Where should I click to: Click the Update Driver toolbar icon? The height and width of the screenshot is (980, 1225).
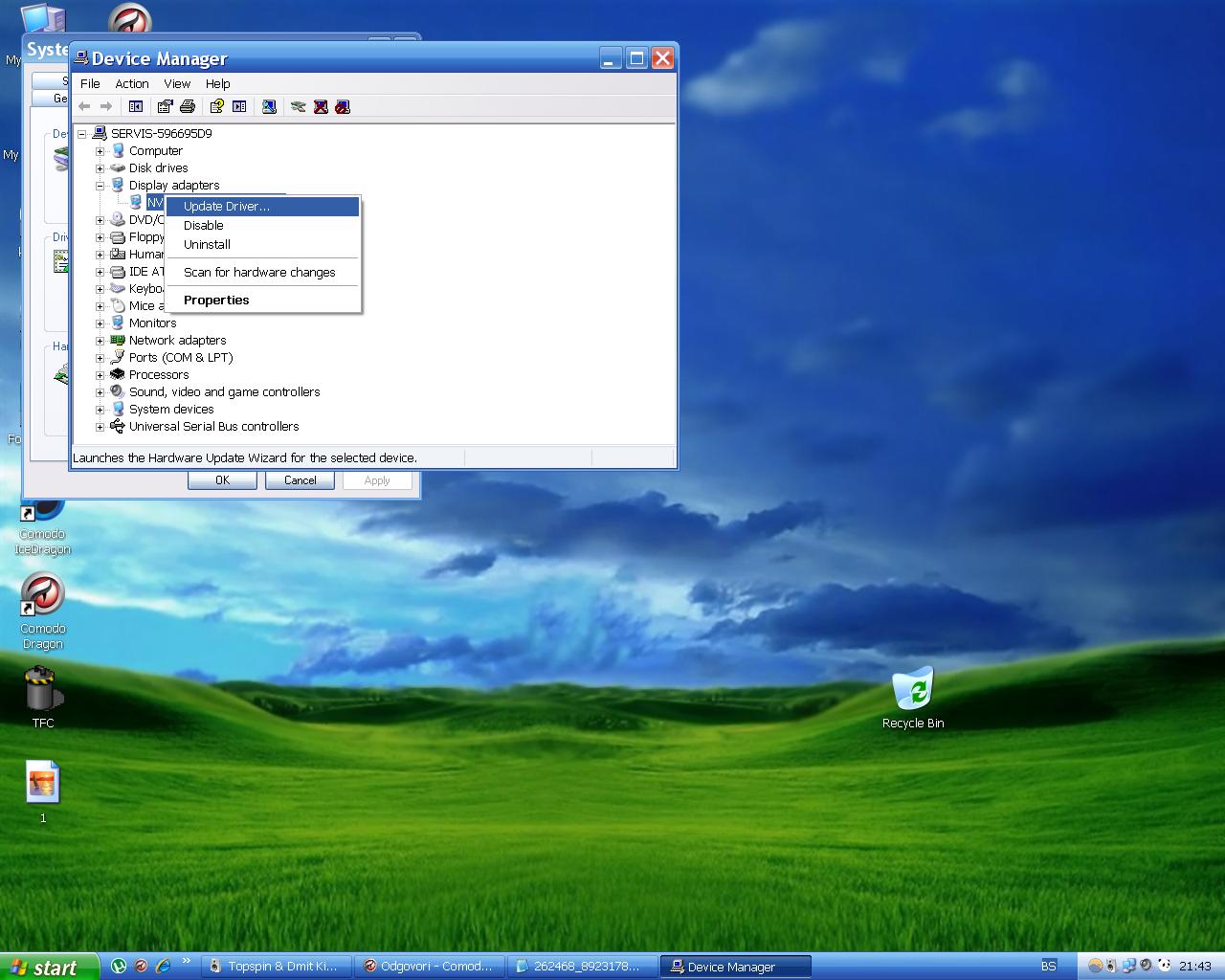(299, 106)
